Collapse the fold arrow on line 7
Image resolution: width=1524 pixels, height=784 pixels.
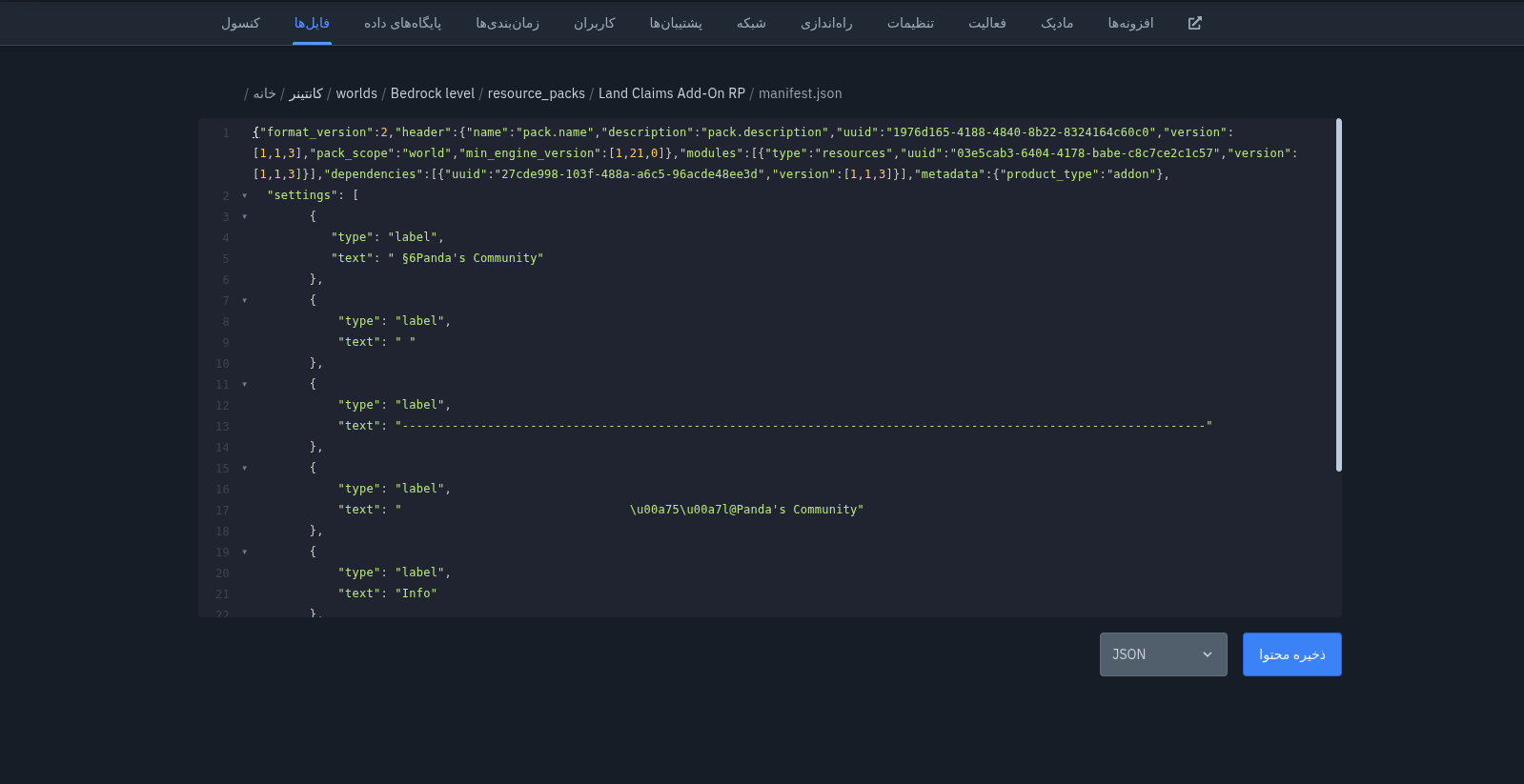pos(245,300)
